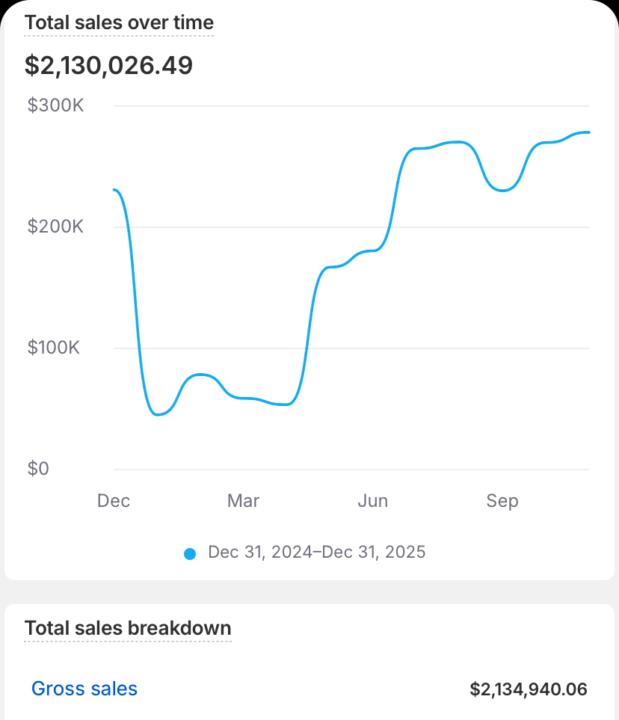
Task: Click the 'Total sales breakdown' heading
Action: 127,628
